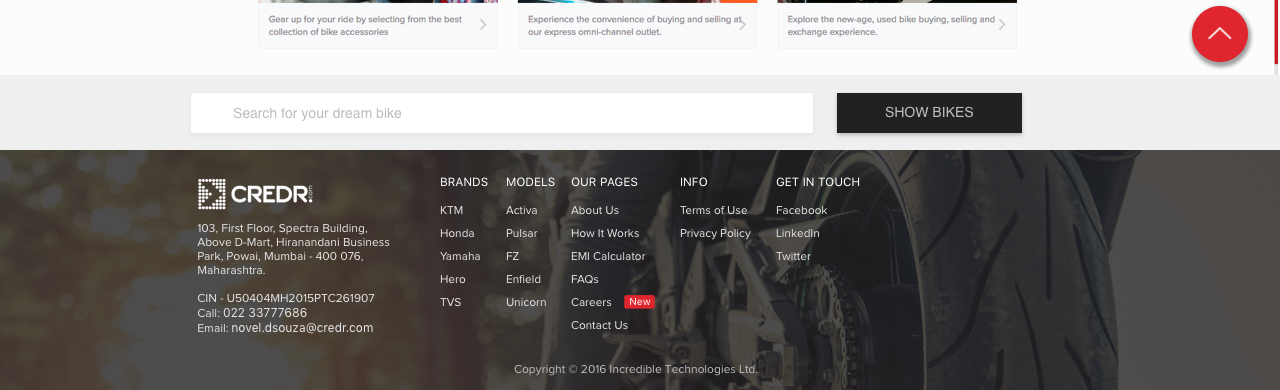Viewport: 1280px width, 390px height.
Task: Click the OUR PAGES column heading
Action: (x=604, y=182)
